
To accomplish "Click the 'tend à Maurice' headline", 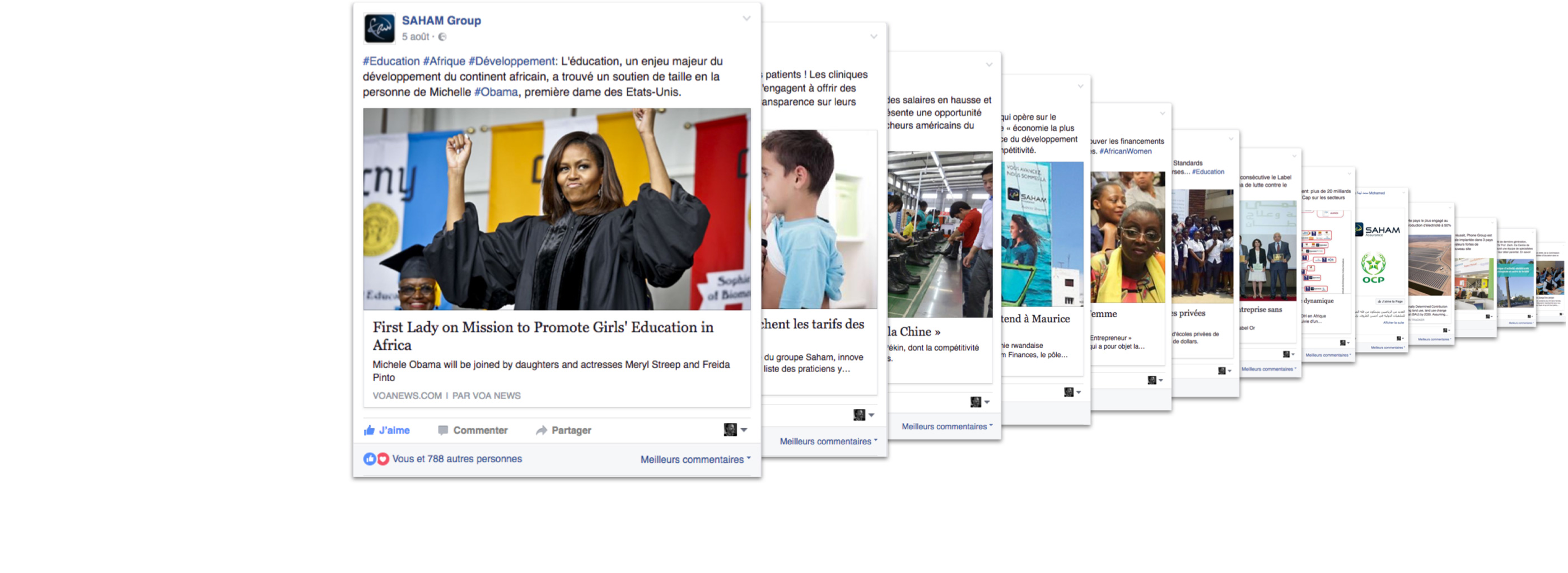I will click(x=1036, y=319).
